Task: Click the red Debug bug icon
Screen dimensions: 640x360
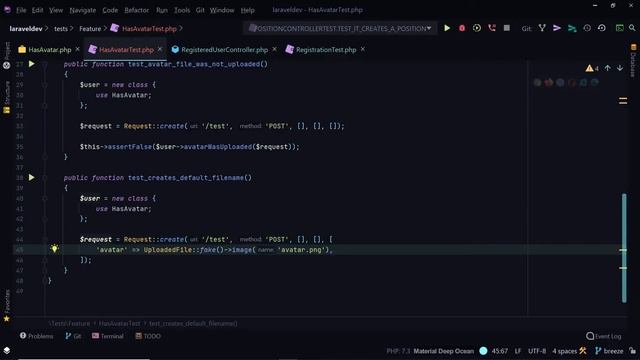Action: pyautogui.click(x=462, y=28)
